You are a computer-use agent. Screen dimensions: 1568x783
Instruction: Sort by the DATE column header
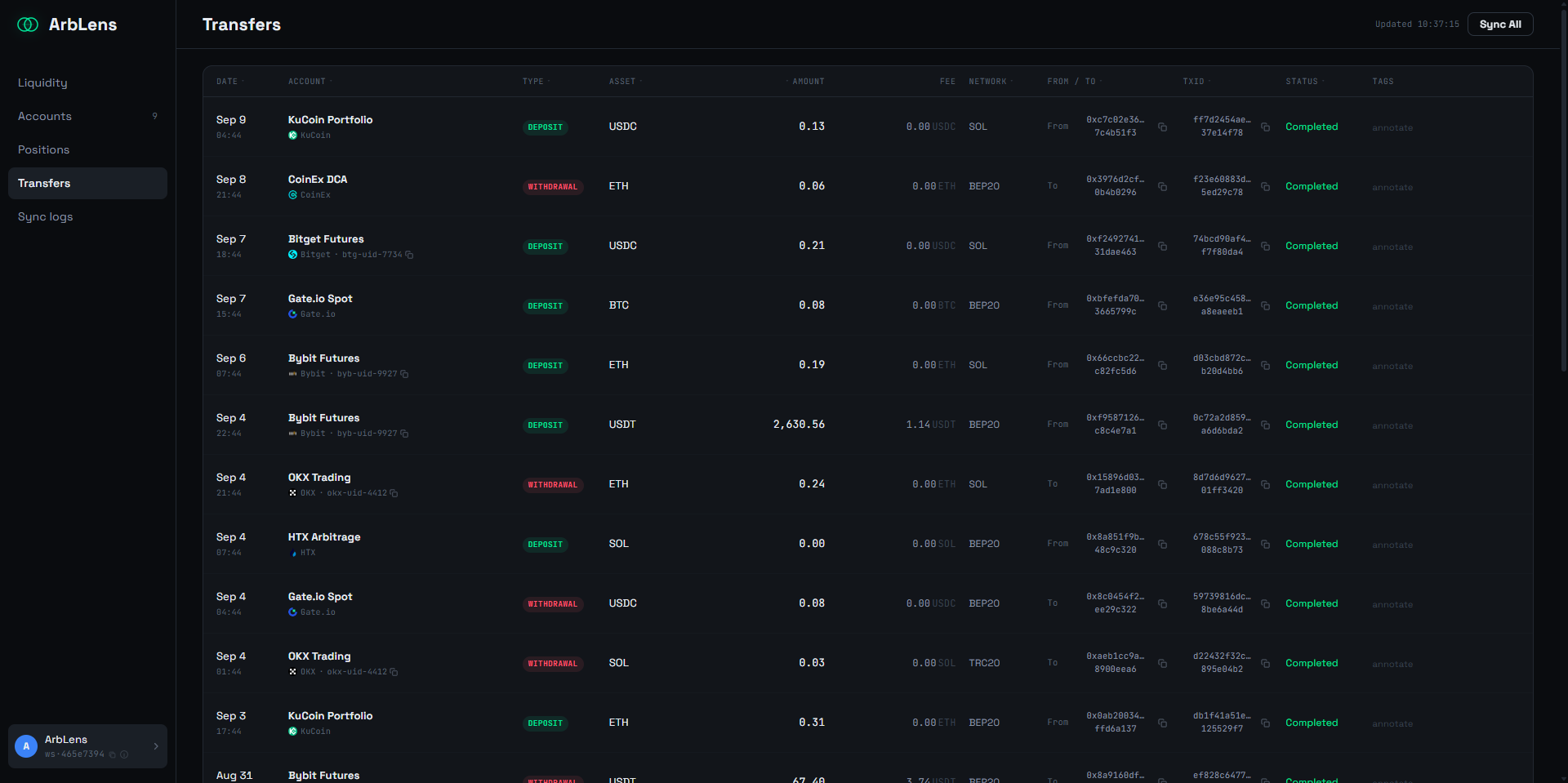230,82
